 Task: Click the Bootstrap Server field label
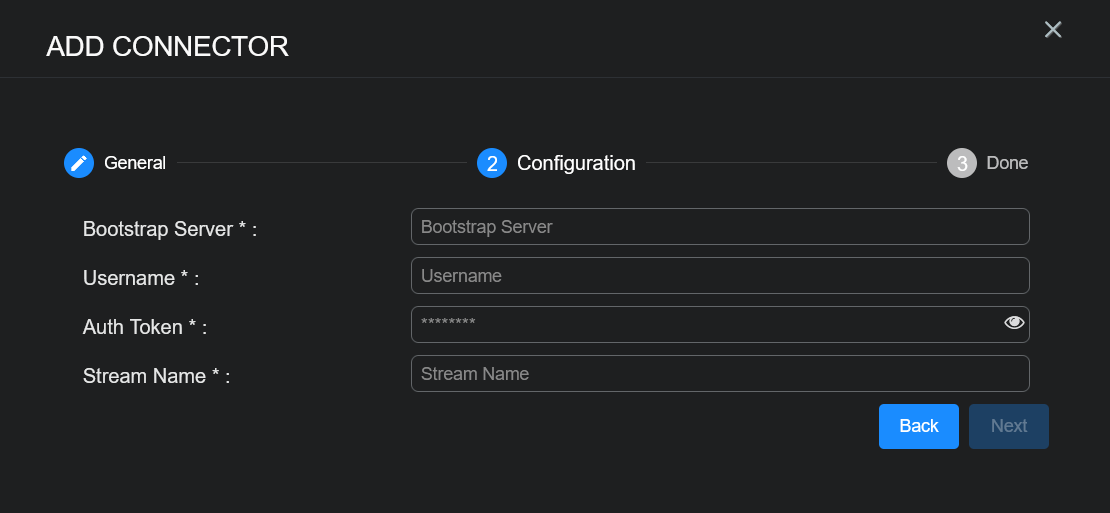pyautogui.click(x=170, y=229)
